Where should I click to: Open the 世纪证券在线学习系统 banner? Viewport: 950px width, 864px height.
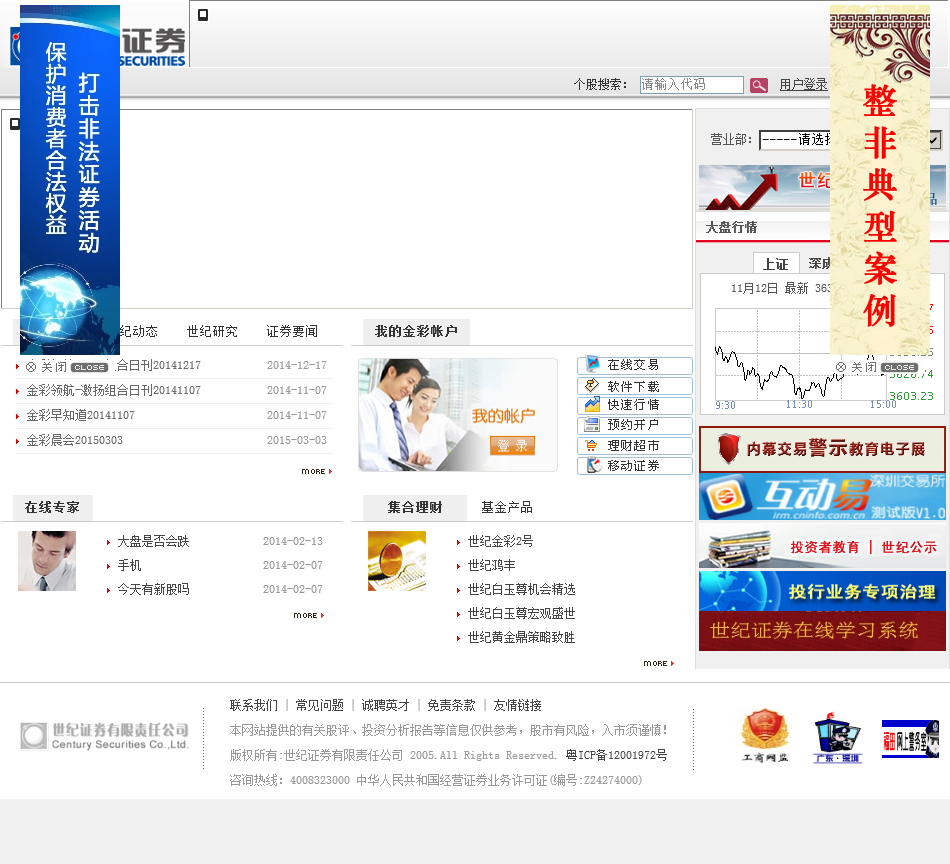822,631
